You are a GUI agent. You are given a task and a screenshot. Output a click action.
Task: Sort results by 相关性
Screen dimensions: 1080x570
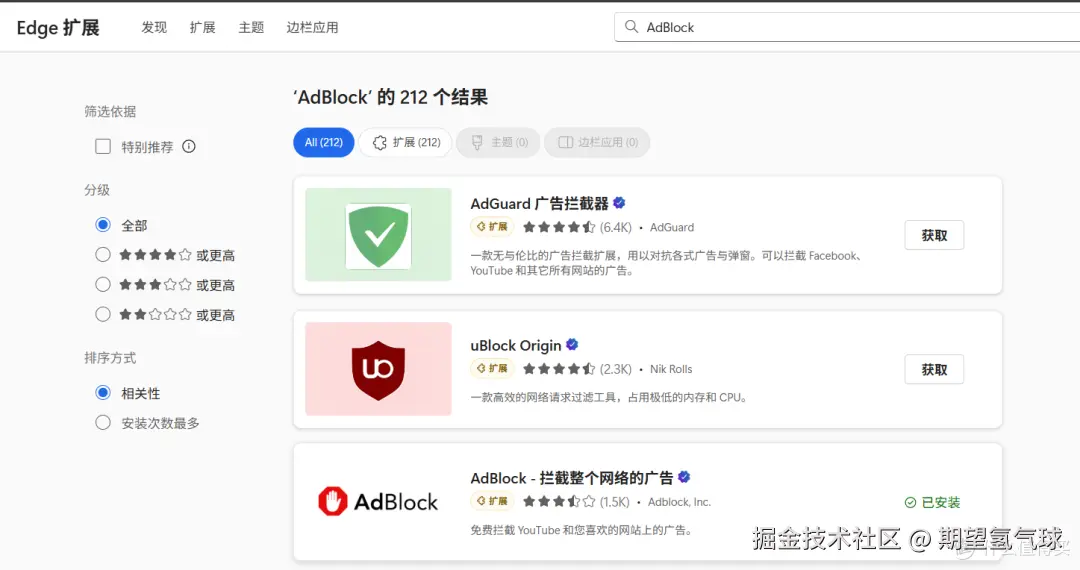pos(103,393)
